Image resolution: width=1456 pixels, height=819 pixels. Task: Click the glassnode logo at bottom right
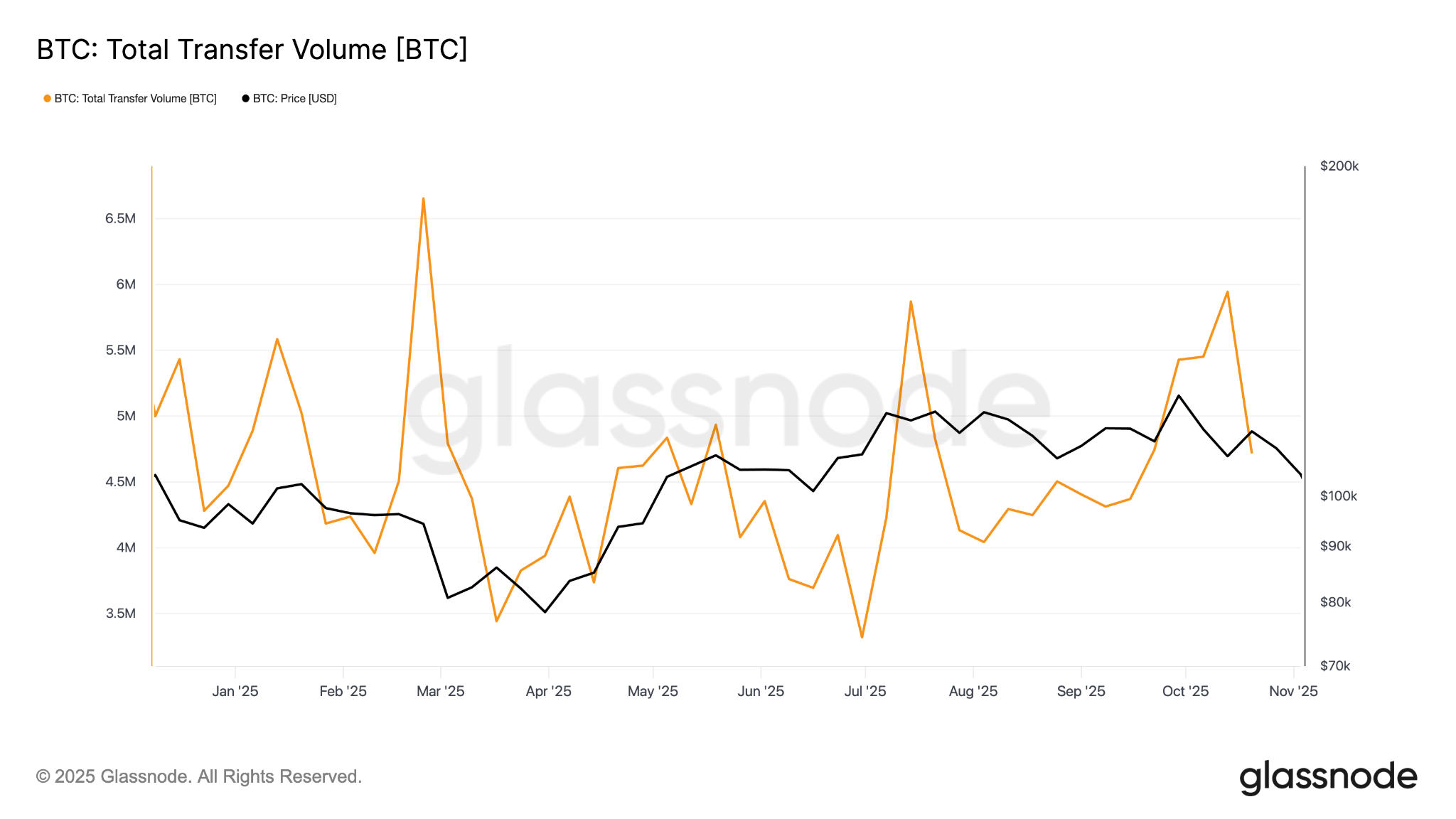tap(1327, 777)
